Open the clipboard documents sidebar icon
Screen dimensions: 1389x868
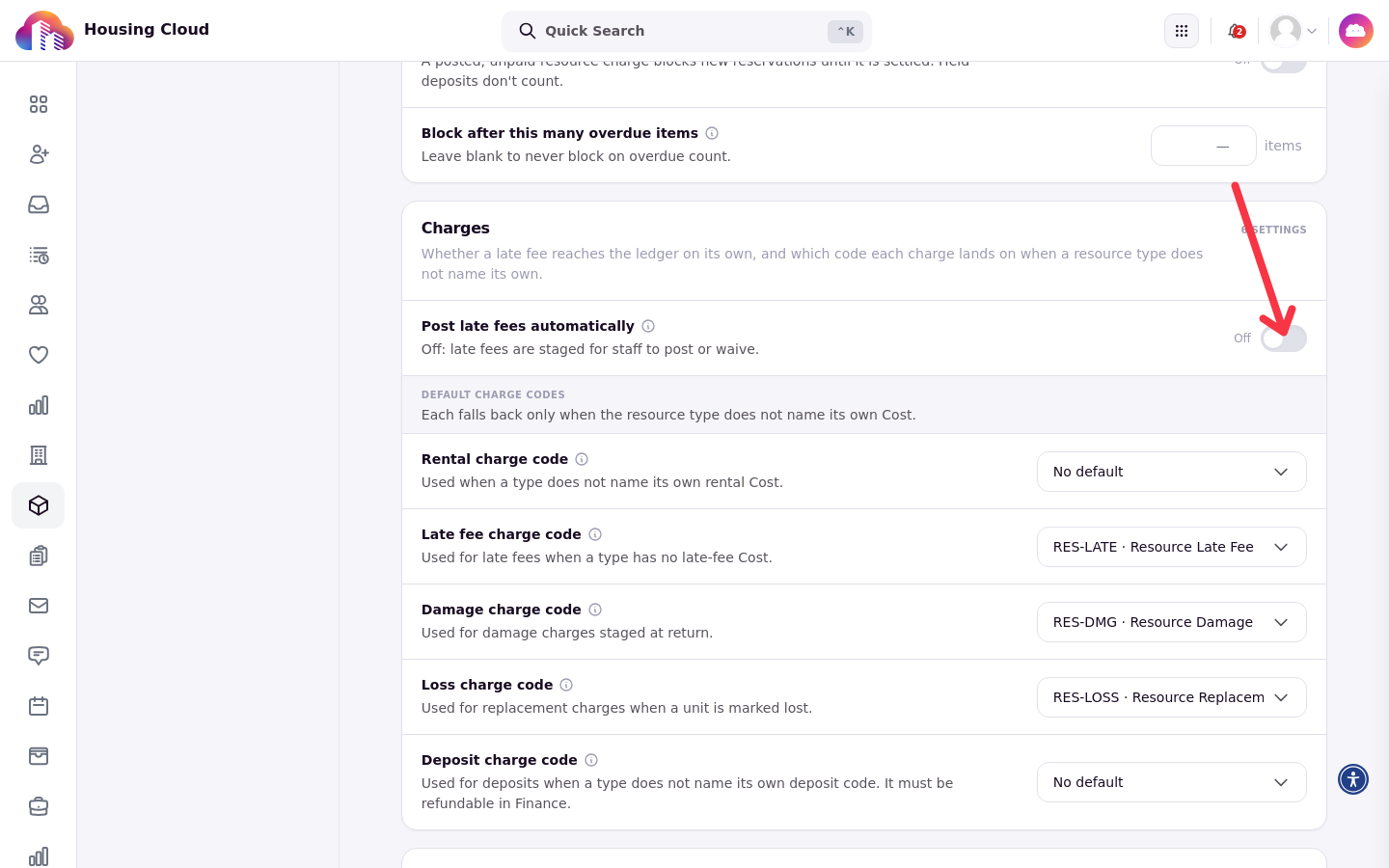pyautogui.click(x=39, y=556)
